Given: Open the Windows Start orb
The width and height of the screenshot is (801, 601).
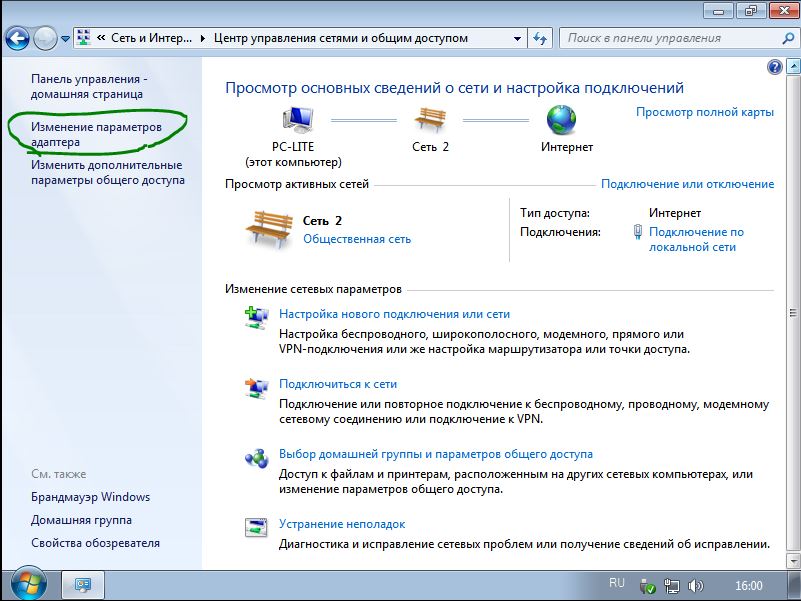Looking at the screenshot, I should click(x=28, y=584).
